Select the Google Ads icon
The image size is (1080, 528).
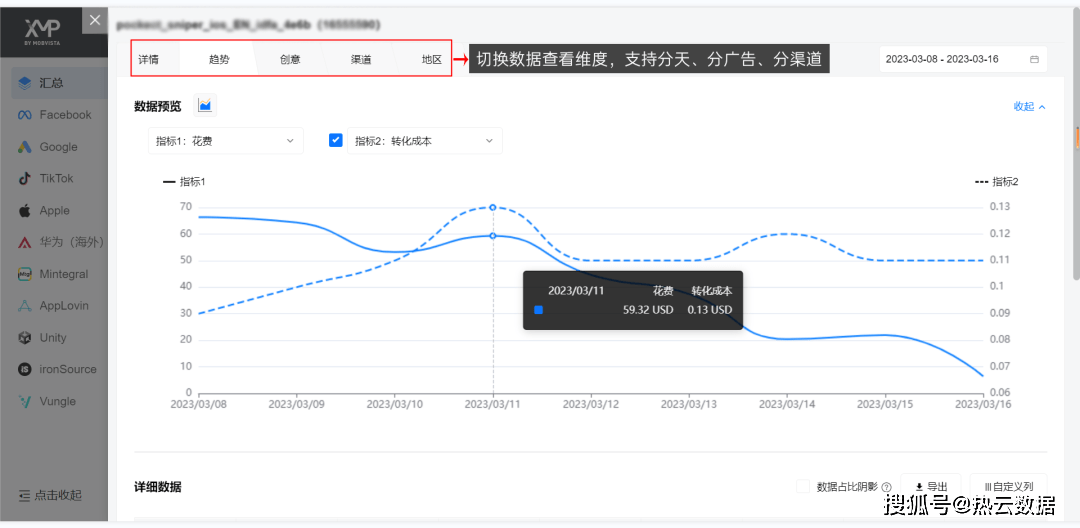(25, 147)
